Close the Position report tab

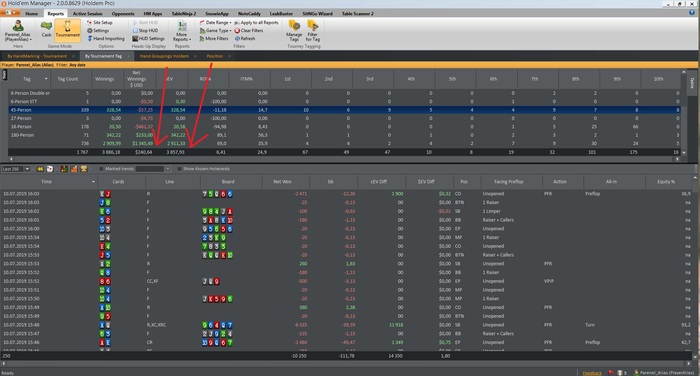click(x=229, y=56)
